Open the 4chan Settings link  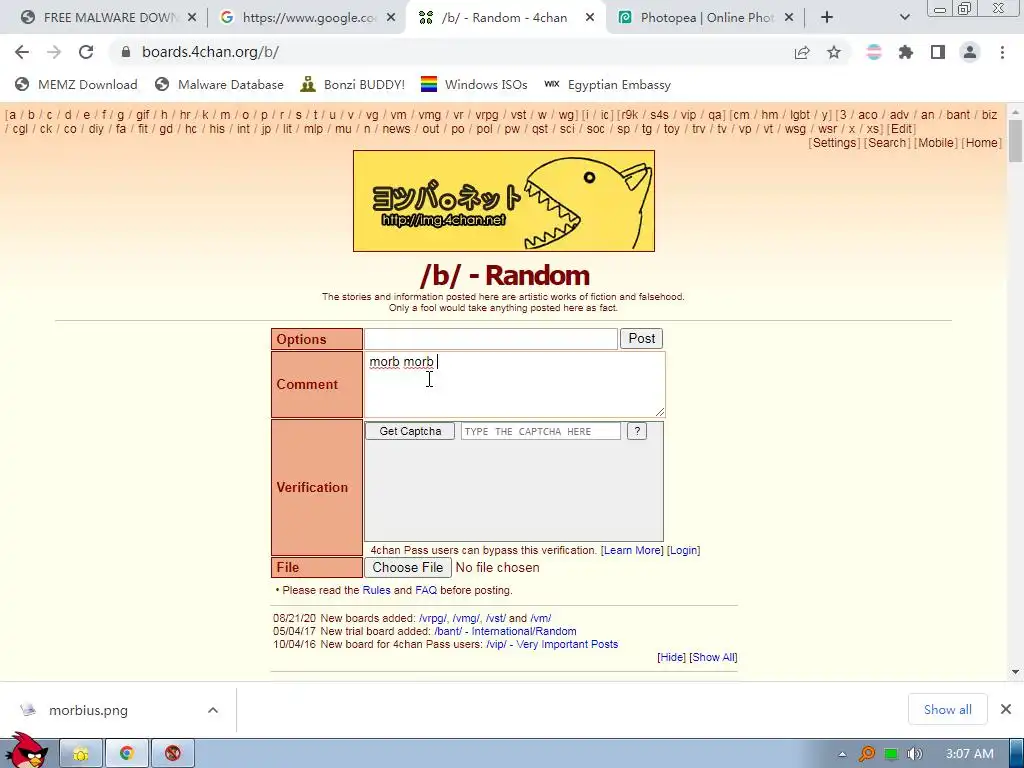[x=835, y=143]
